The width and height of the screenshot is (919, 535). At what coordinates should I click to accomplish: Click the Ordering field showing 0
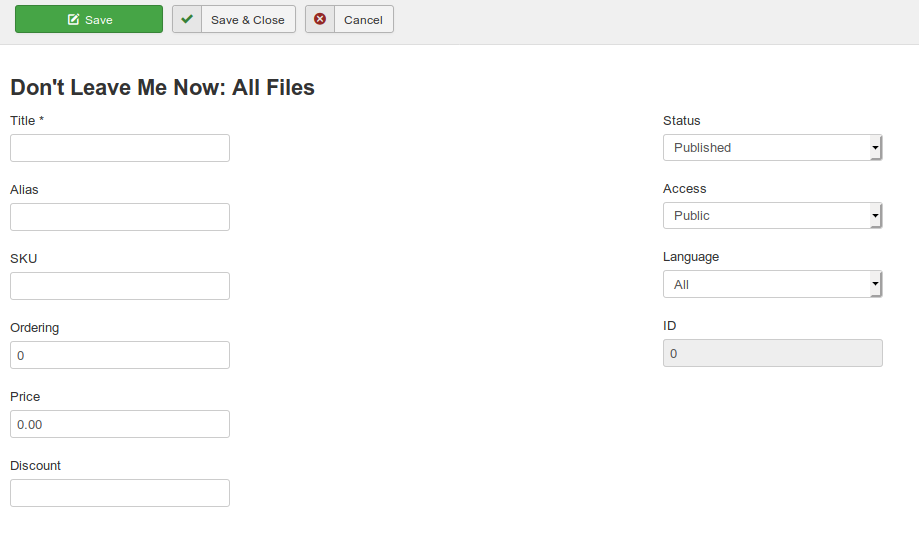[x=120, y=355]
